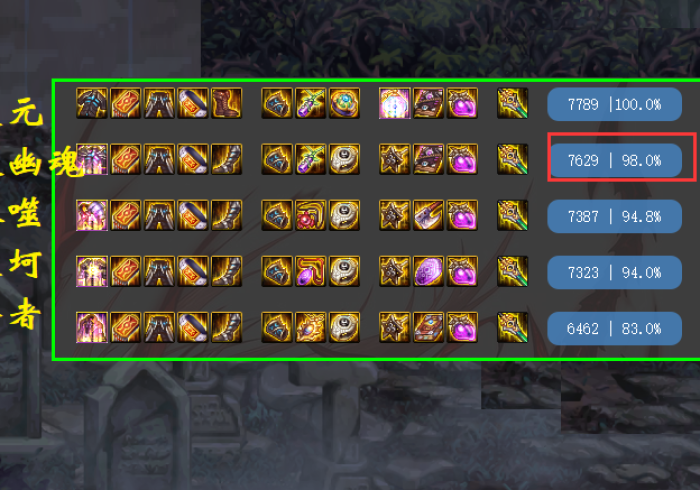Pick the glowing white lantern icon in top row
This screenshot has height=490, width=700.
click(394, 103)
